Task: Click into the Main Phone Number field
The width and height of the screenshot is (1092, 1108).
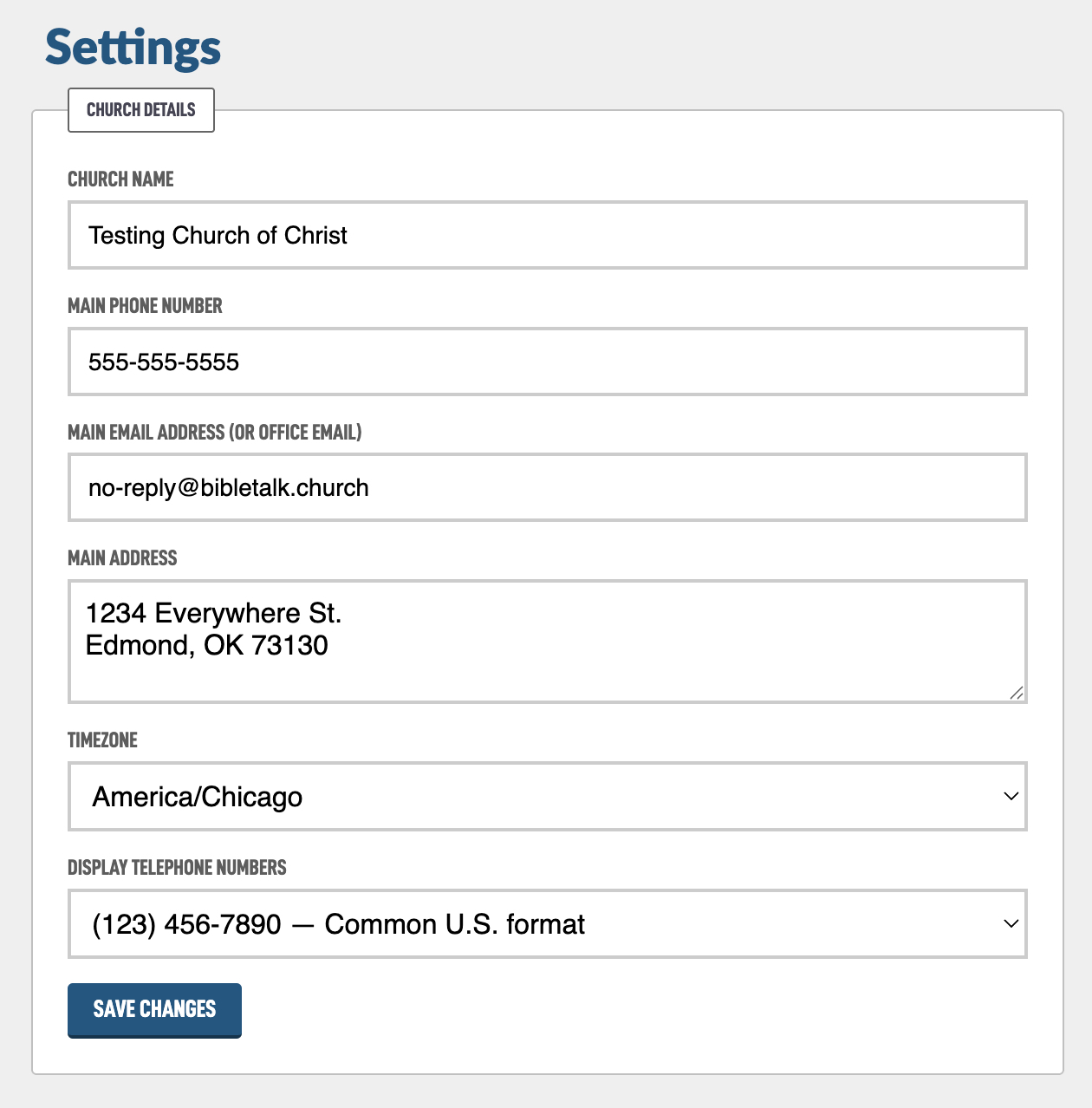Action: tap(548, 362)
